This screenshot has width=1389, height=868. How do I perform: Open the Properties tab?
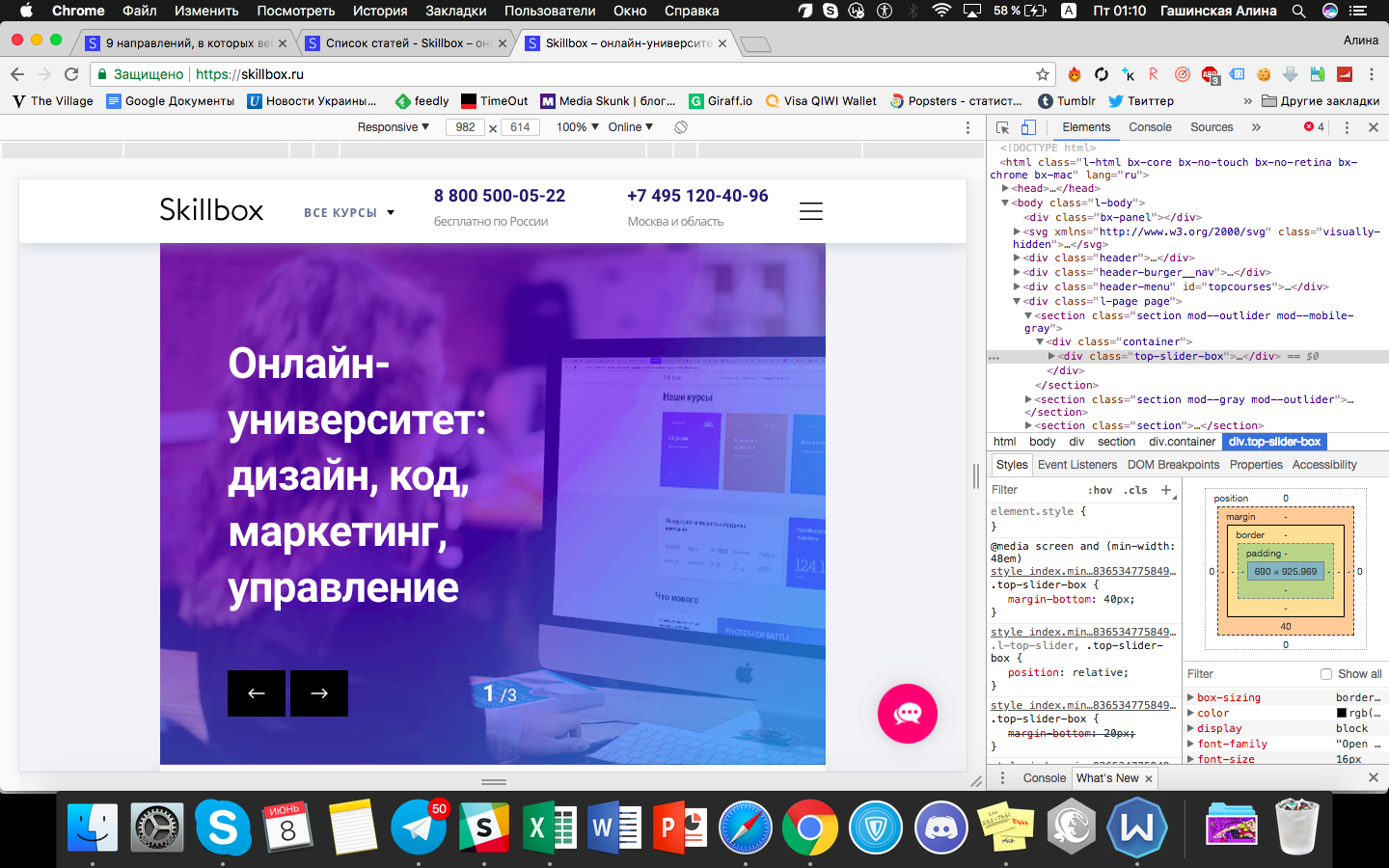click(x=1256, y=465)
